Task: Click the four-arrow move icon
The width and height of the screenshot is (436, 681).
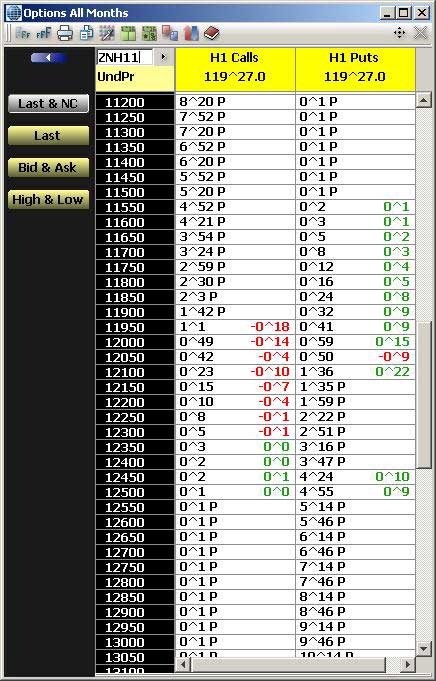Action: [400, 33]
